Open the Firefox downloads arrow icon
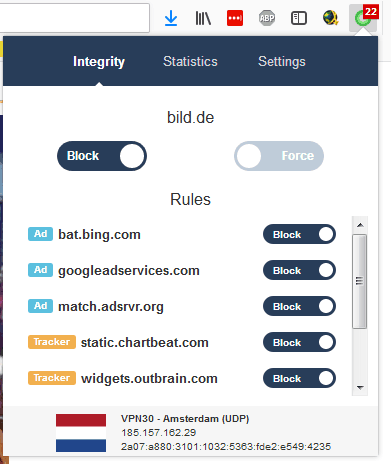The height and width of the screenshot is (464, 391). pos(171,18)
